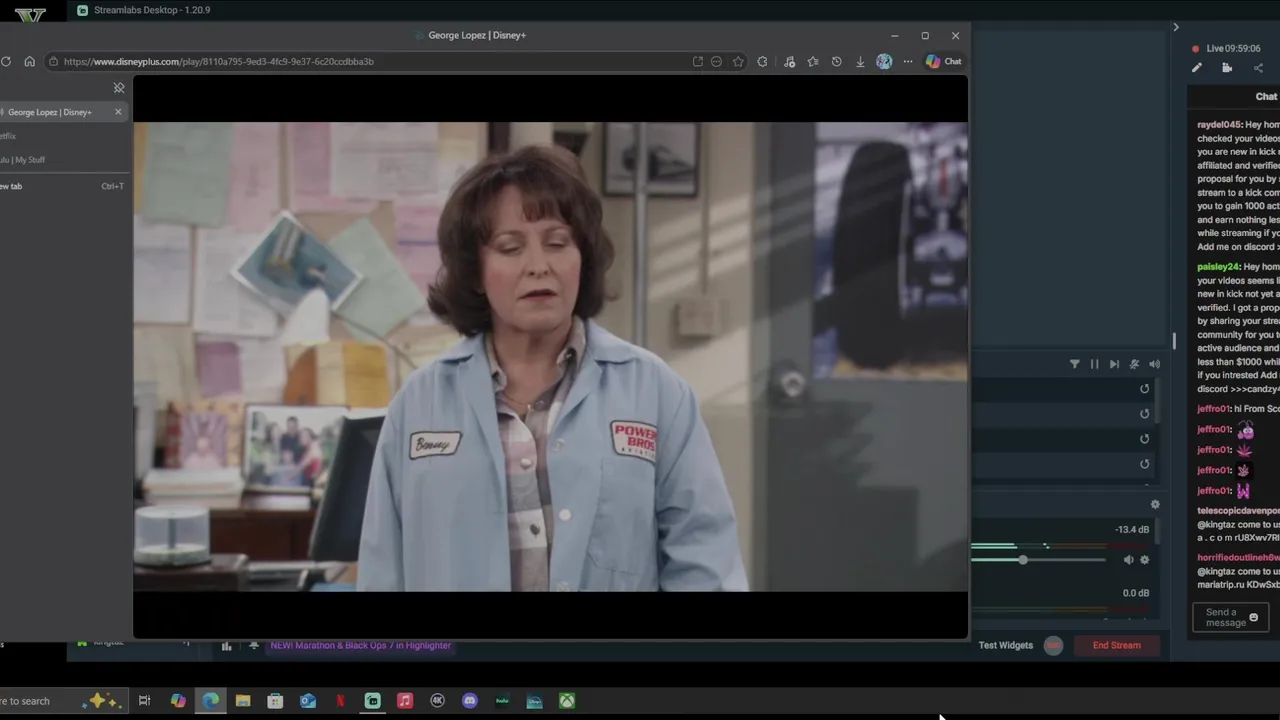This screenshot has height=720, width=1280.
Task: Click the Test Widgets button
Action: pyautogui.click(x=1006, y=645)
